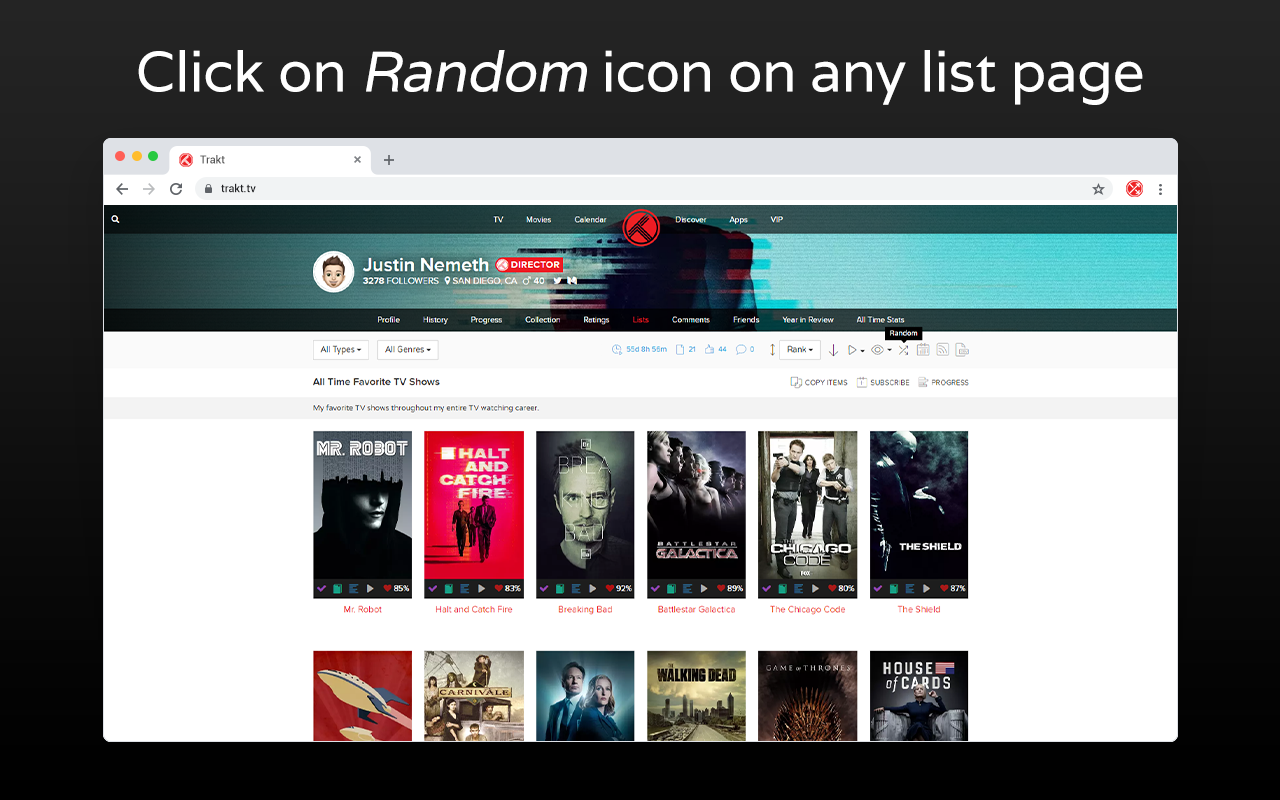Viewport: 1280px width, 800px height.
Task: Toggle watched checkmark on The Shield
Action: [x=879, y=589]
